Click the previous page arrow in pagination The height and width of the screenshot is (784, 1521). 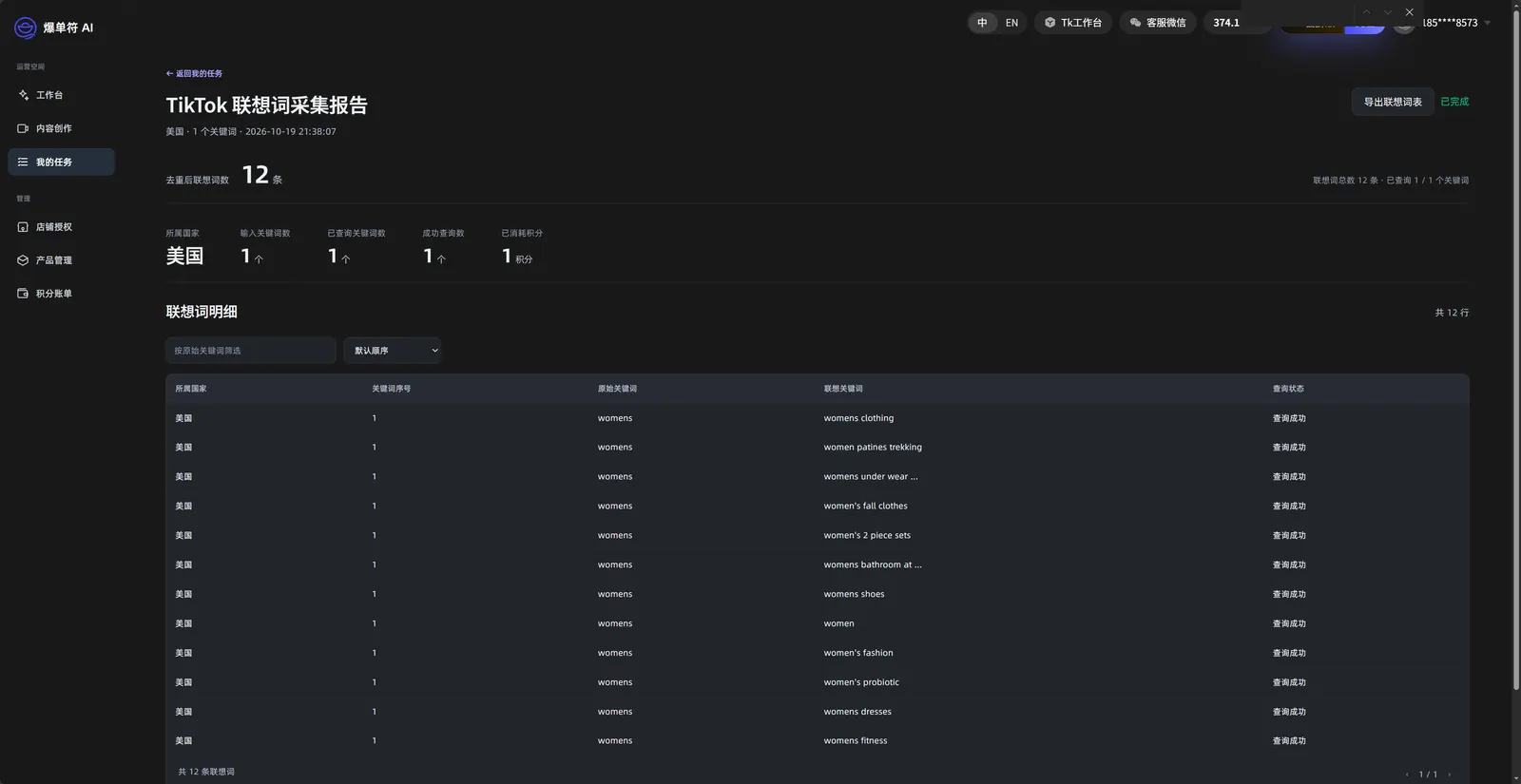(1407, 774)
